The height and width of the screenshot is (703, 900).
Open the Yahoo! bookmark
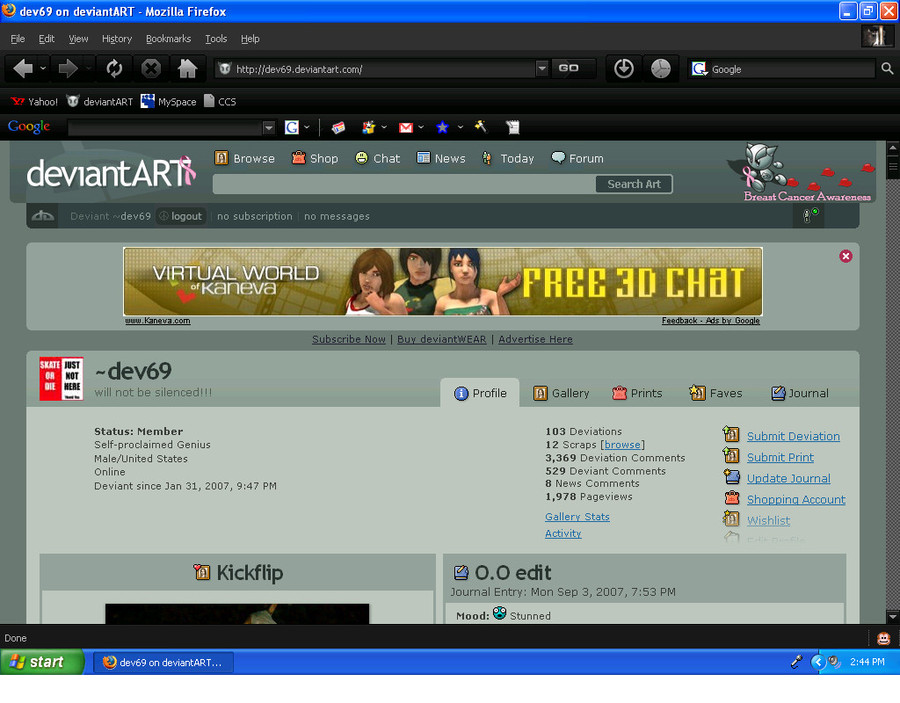click(x=34, y=102)
